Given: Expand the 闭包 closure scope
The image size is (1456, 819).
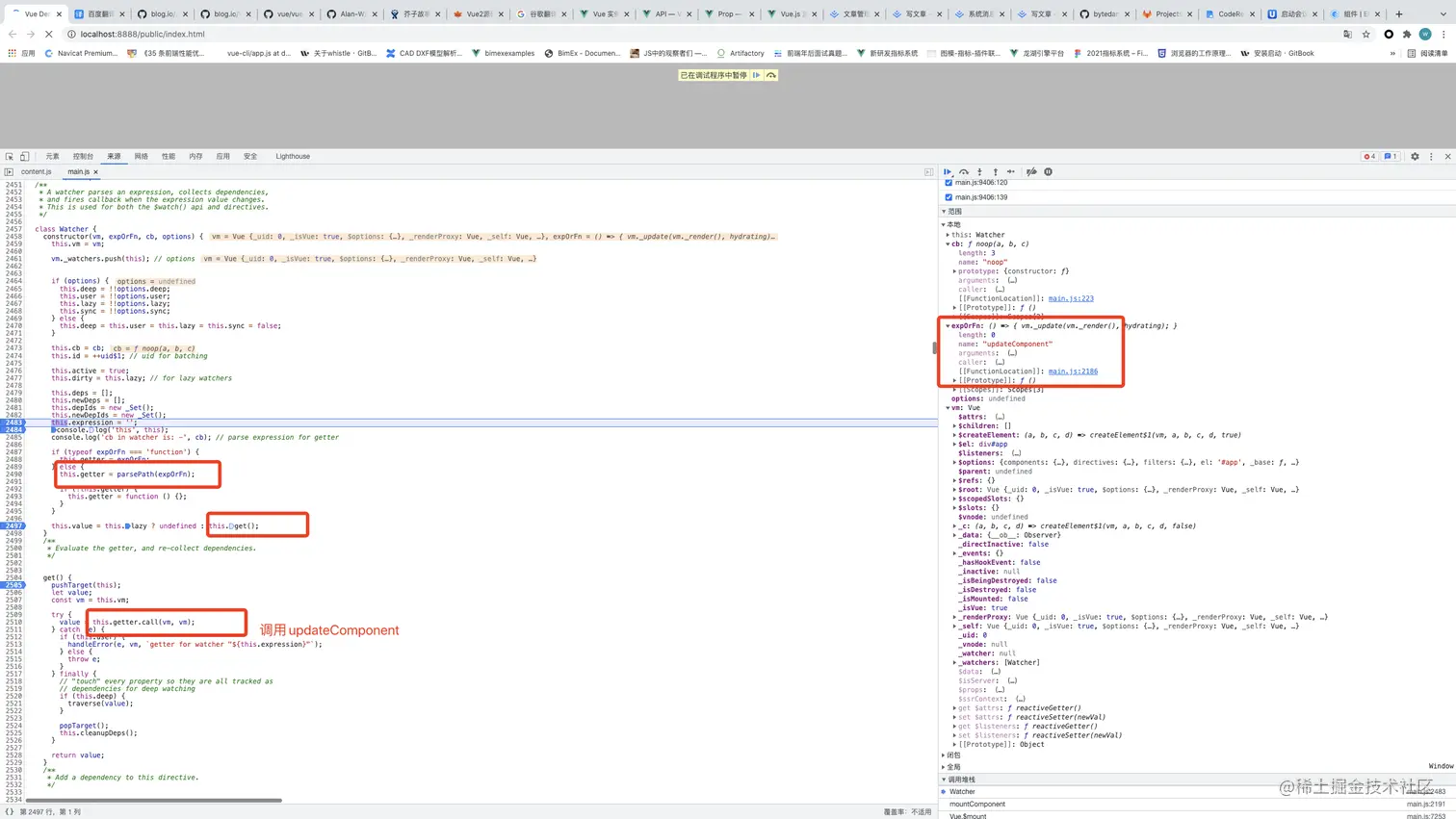Looking at the screenshot, I should [944, 755].
